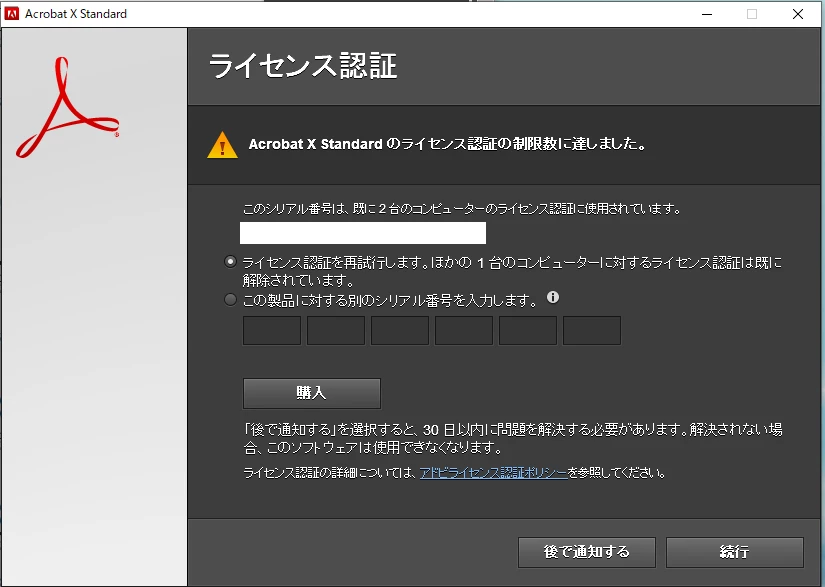The image size is (825, 587).
Task: Select the enter another serial number option
Action: [x=230, y=300]
